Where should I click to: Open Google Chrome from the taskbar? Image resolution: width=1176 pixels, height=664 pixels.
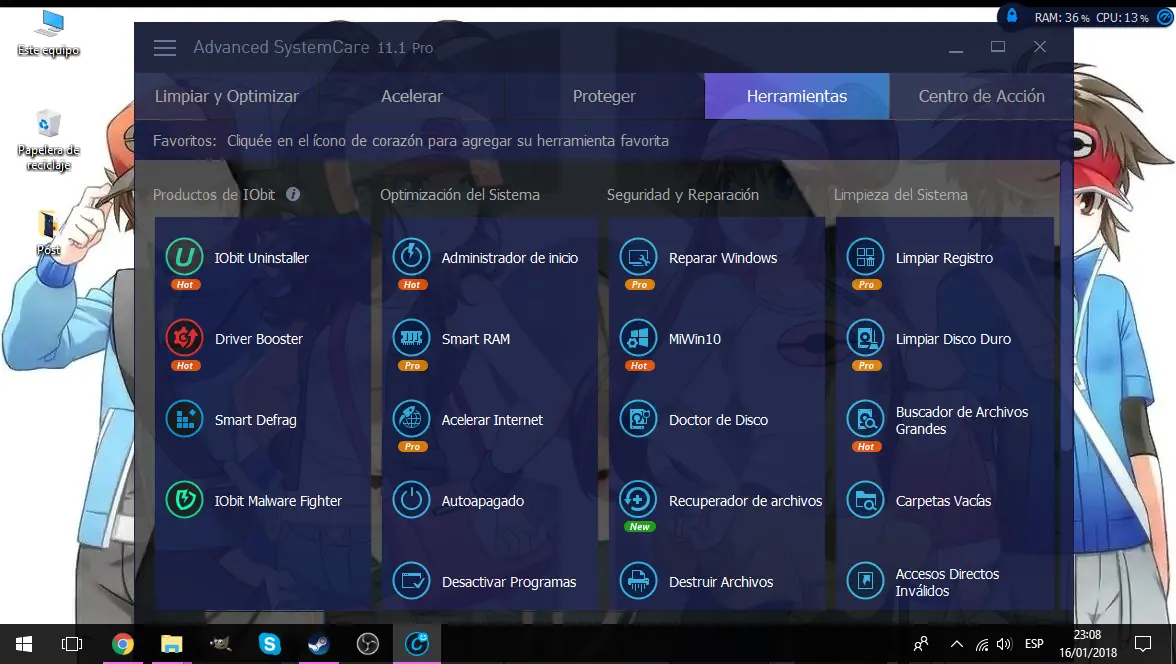122,644
